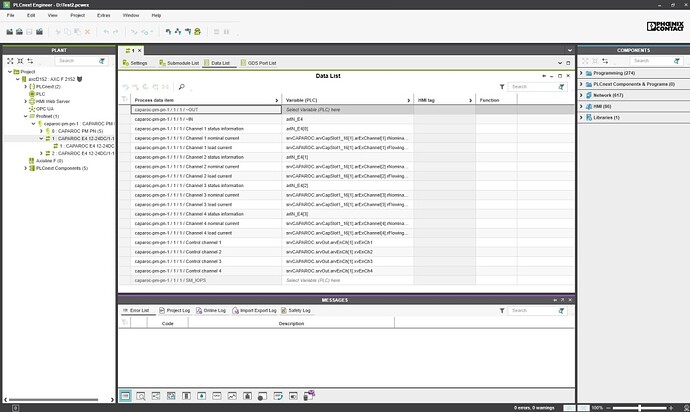The image size is (690, 412).
Task: Click the upward-arrow box icon in bottom toolbar
Action: click(202, 396)
